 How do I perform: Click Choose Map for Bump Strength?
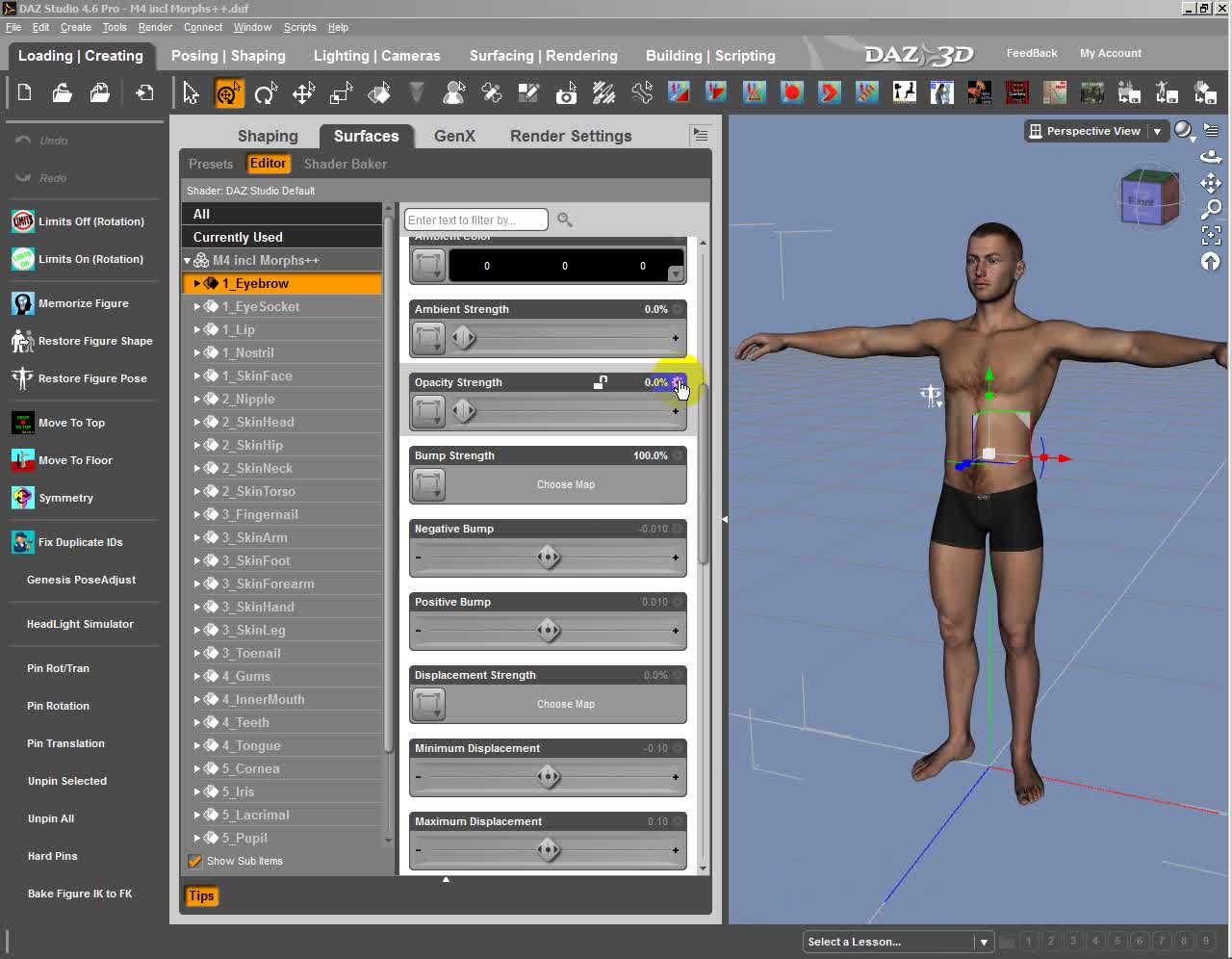point(566,485)
